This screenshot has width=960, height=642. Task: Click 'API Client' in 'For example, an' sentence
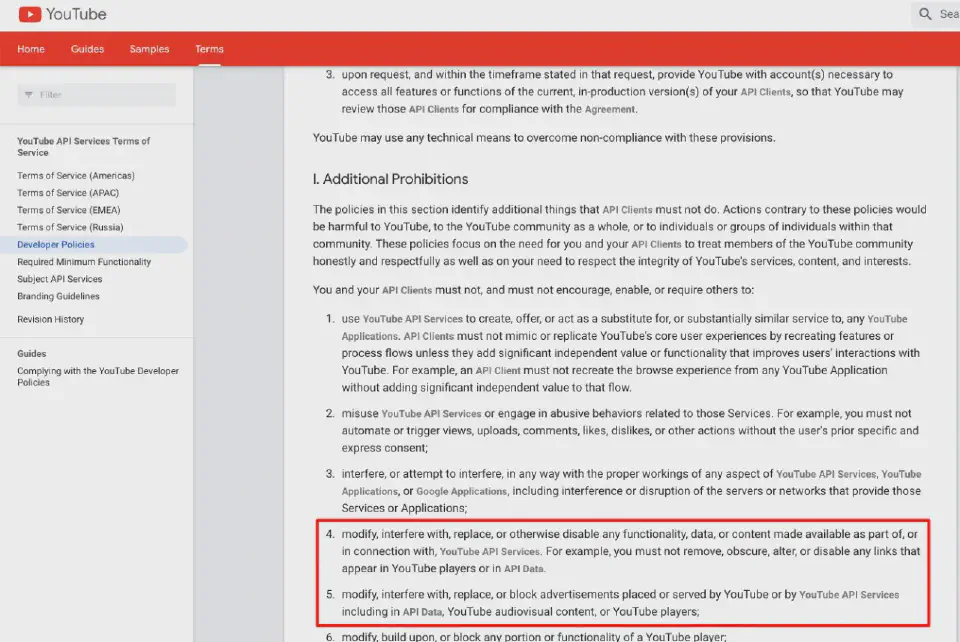[498, 370]
